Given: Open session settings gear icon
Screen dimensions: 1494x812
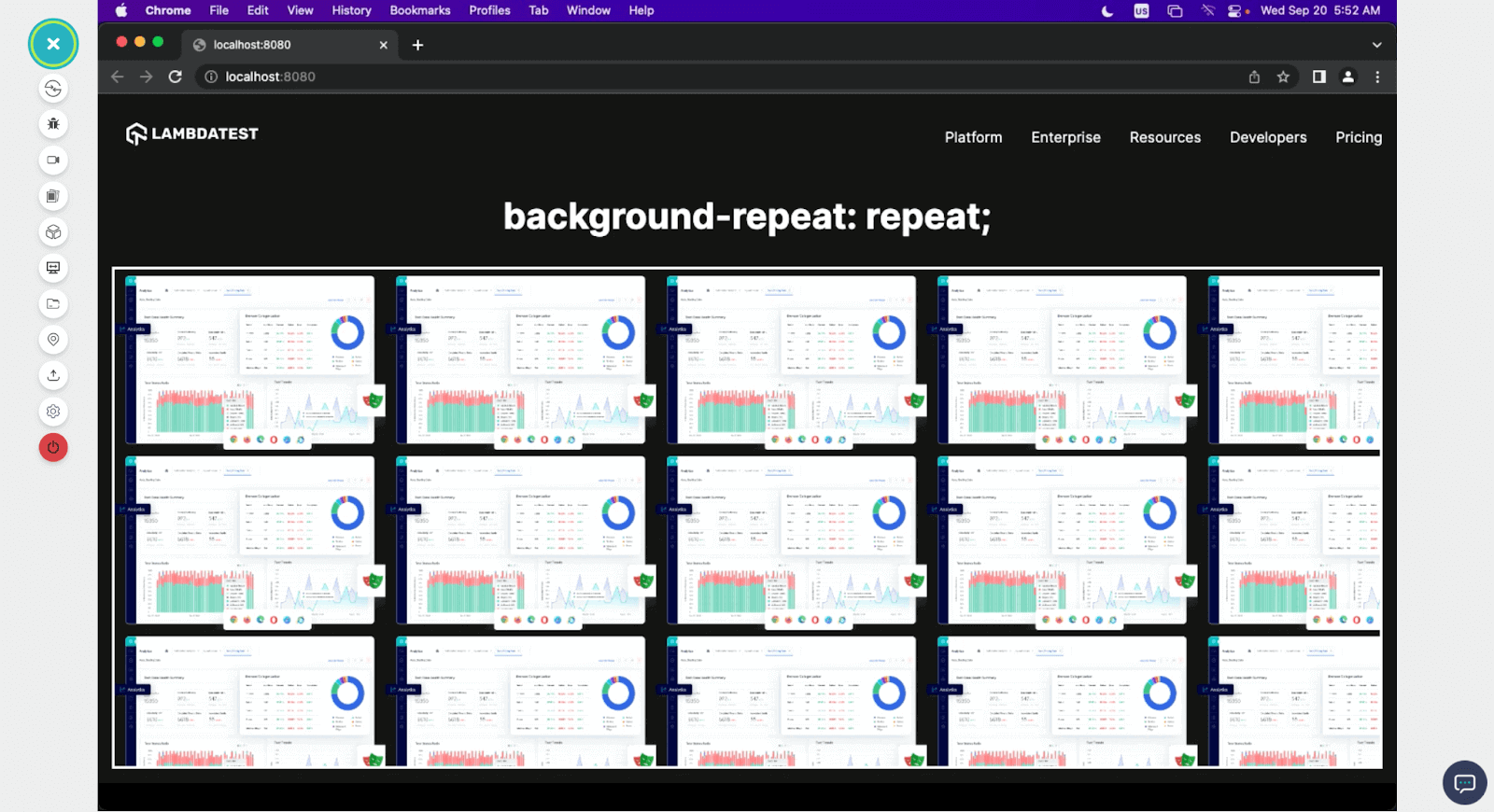Looking at the screenshot, I should click(x=53, y=412).
